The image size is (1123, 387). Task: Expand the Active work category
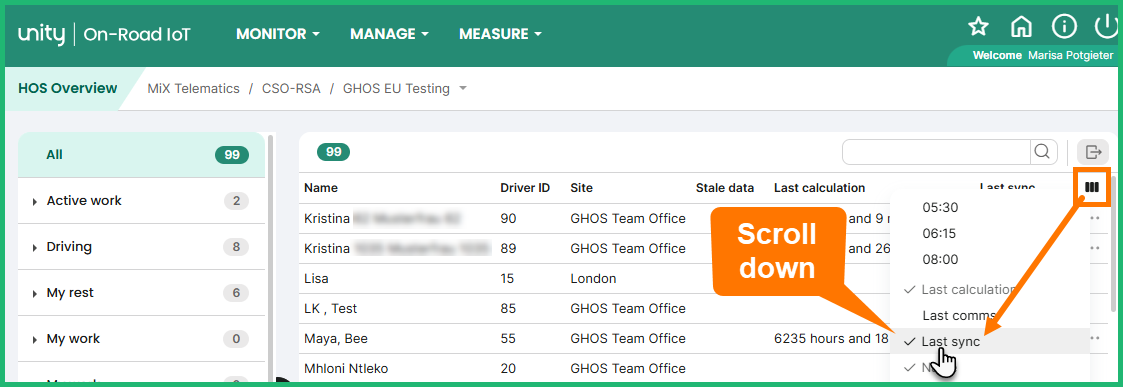point(34,201)
